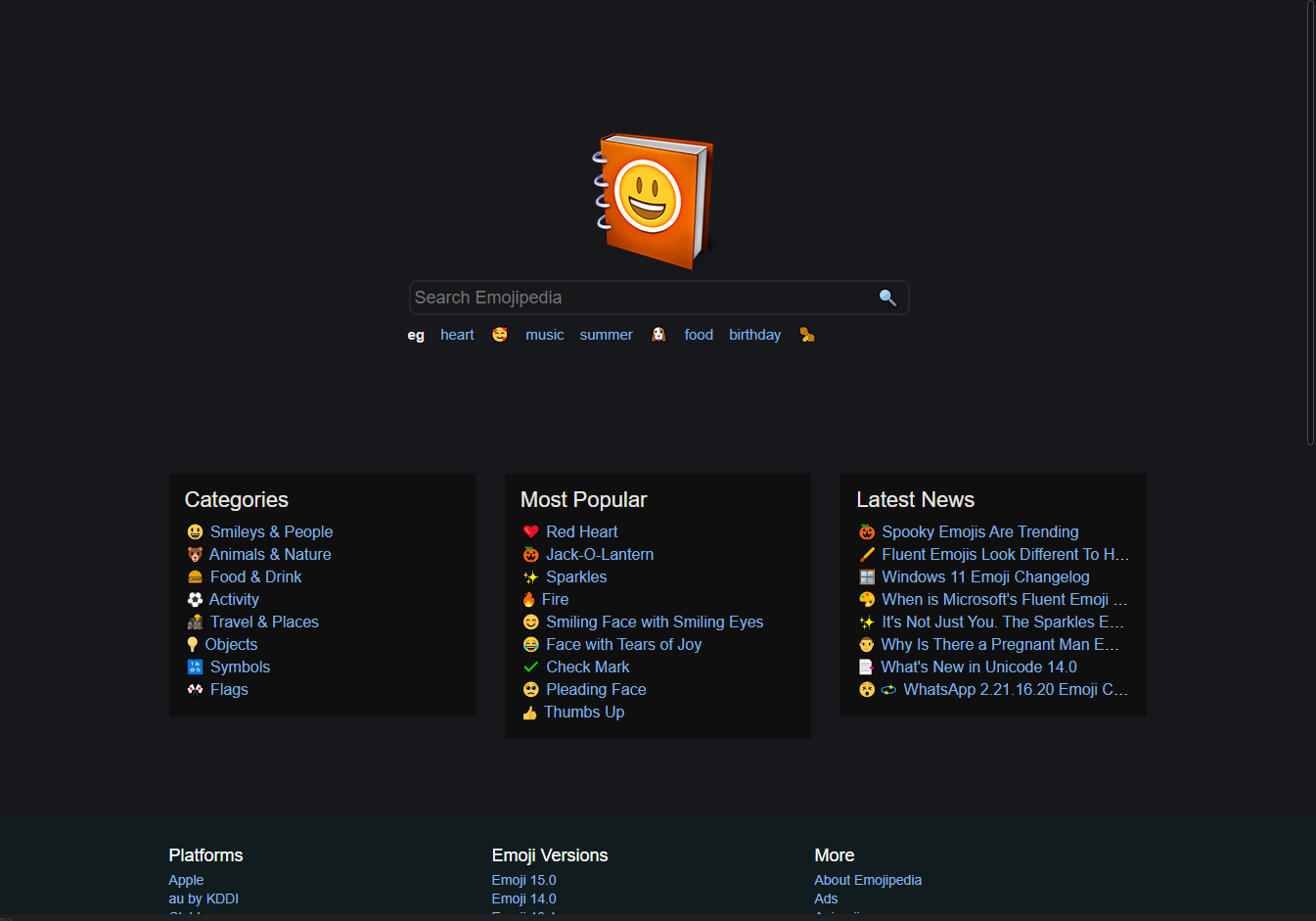
Task: Click the tears of joy emoji icon
Action: [x=530, y=645]
